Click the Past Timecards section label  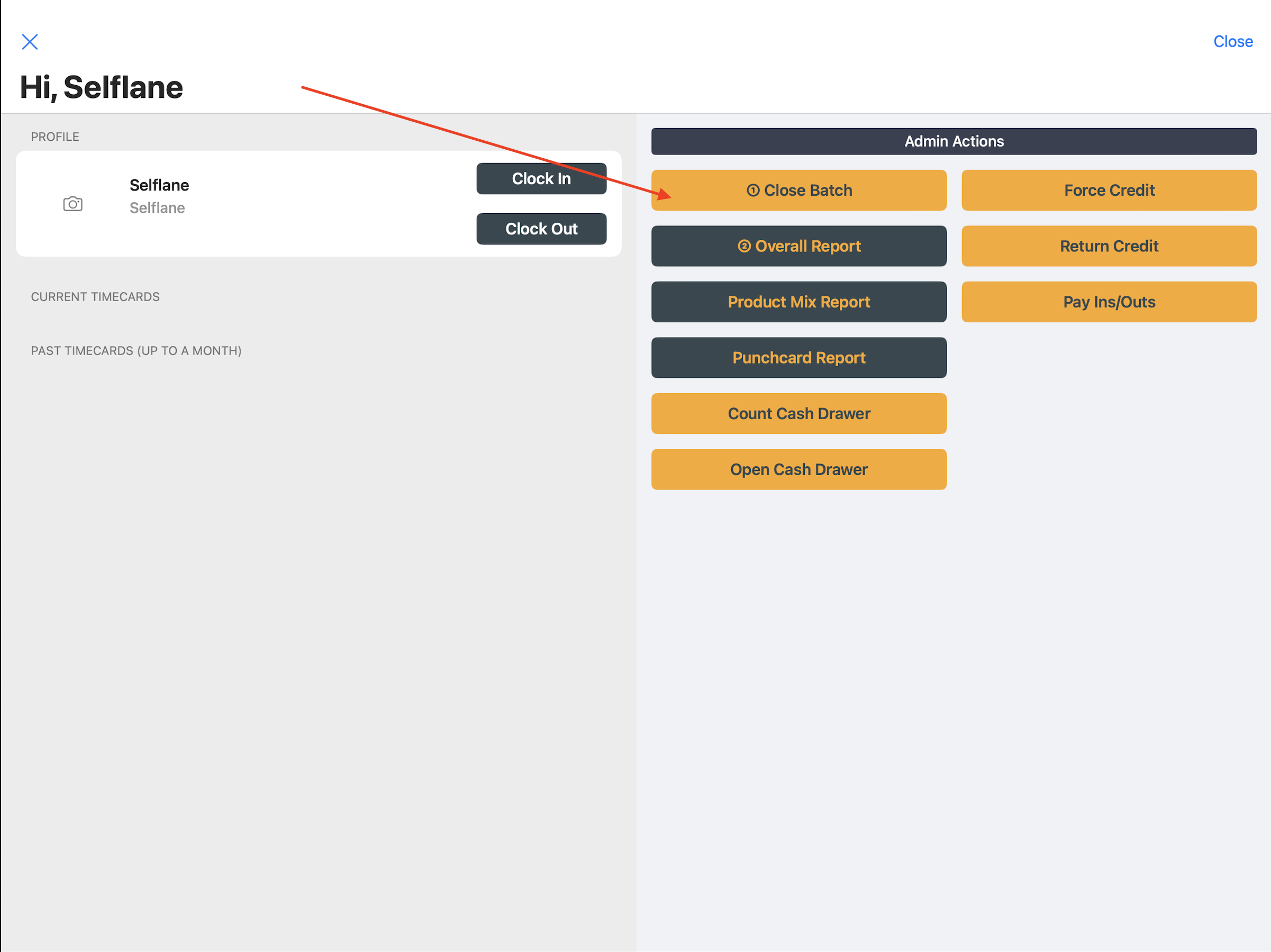(x=136, y=351)
